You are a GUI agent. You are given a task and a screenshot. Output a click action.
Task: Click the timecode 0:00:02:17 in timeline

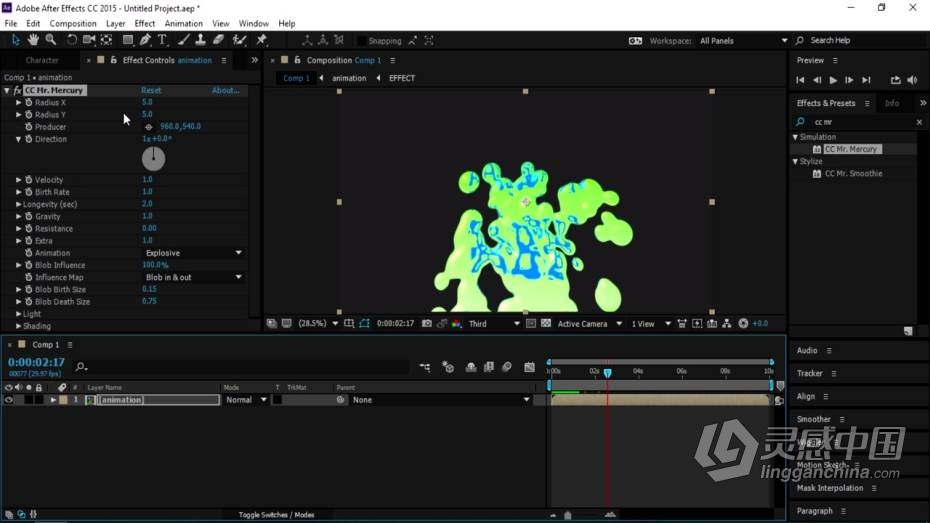[x=36, y=362]
